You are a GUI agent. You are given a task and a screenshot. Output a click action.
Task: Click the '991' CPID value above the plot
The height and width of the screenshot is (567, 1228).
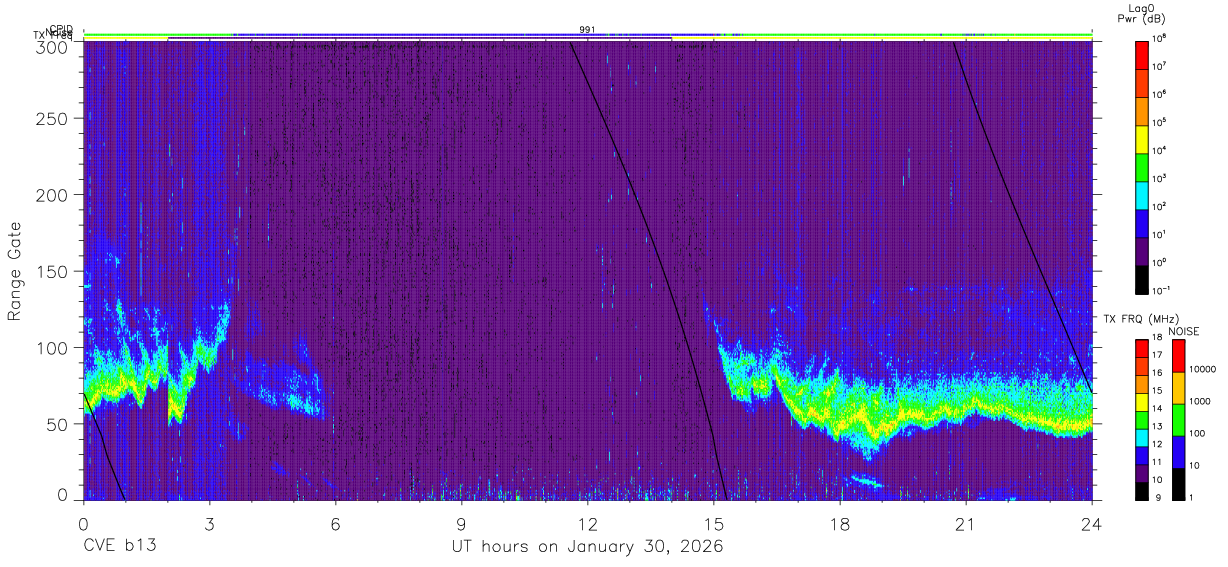[x=588, y=30]
